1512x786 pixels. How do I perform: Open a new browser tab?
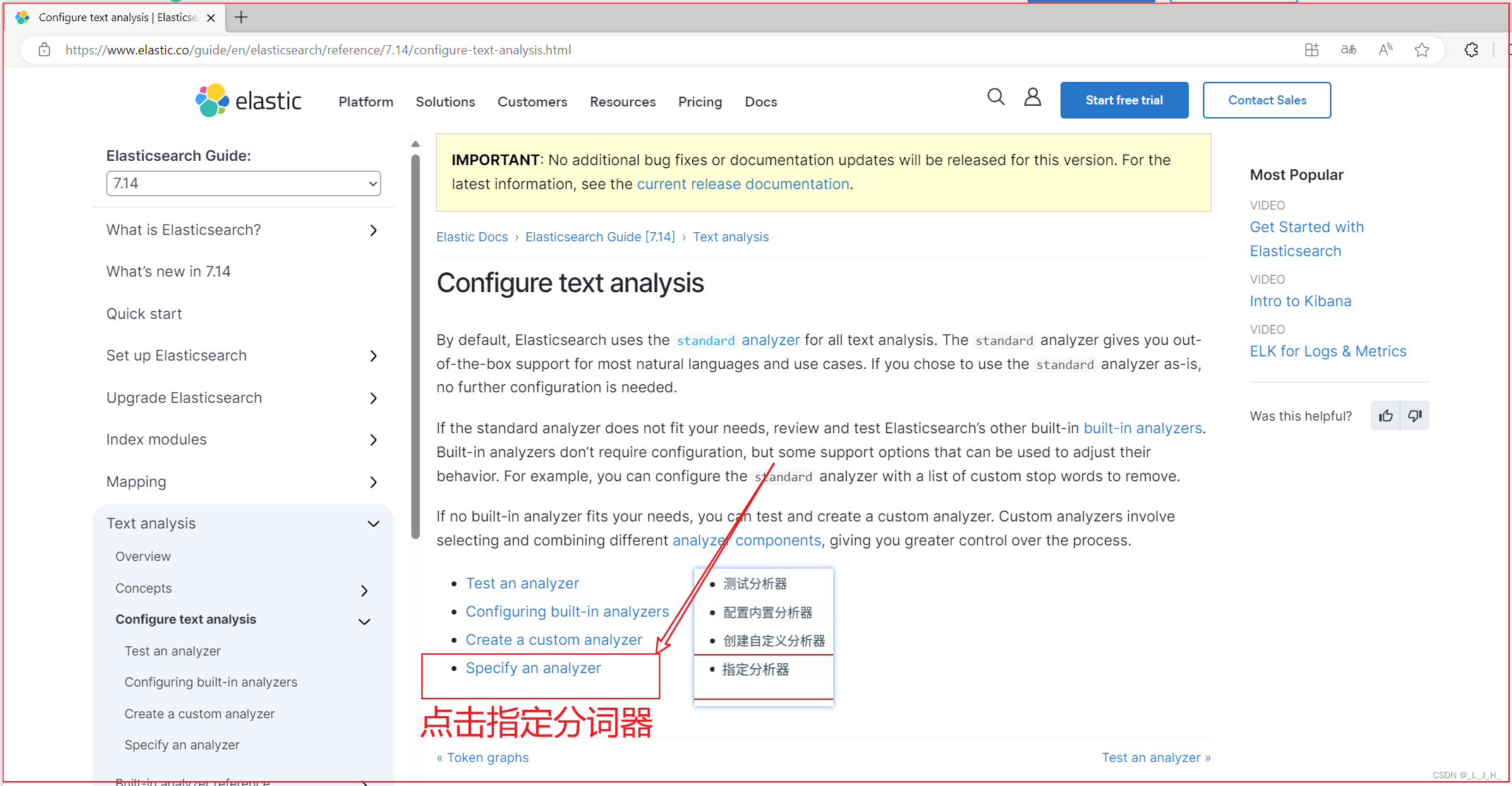(x=241, y=18)
